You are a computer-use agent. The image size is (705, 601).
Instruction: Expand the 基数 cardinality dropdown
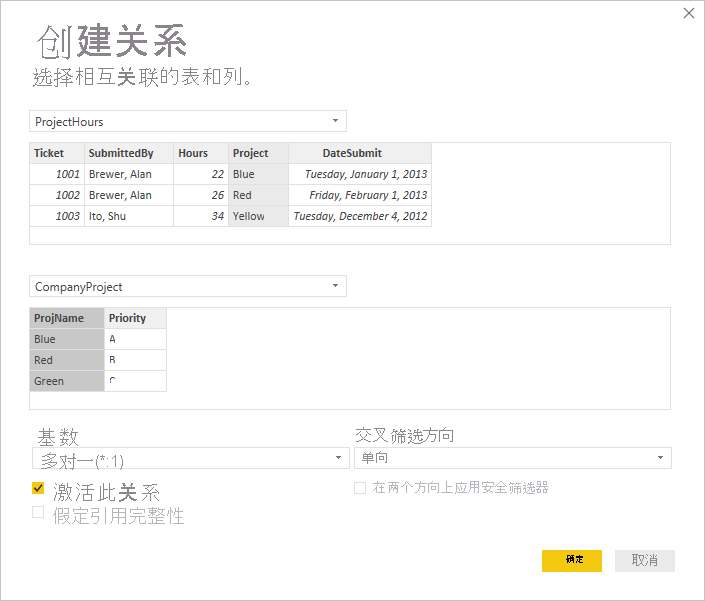(x=189, y=459)
